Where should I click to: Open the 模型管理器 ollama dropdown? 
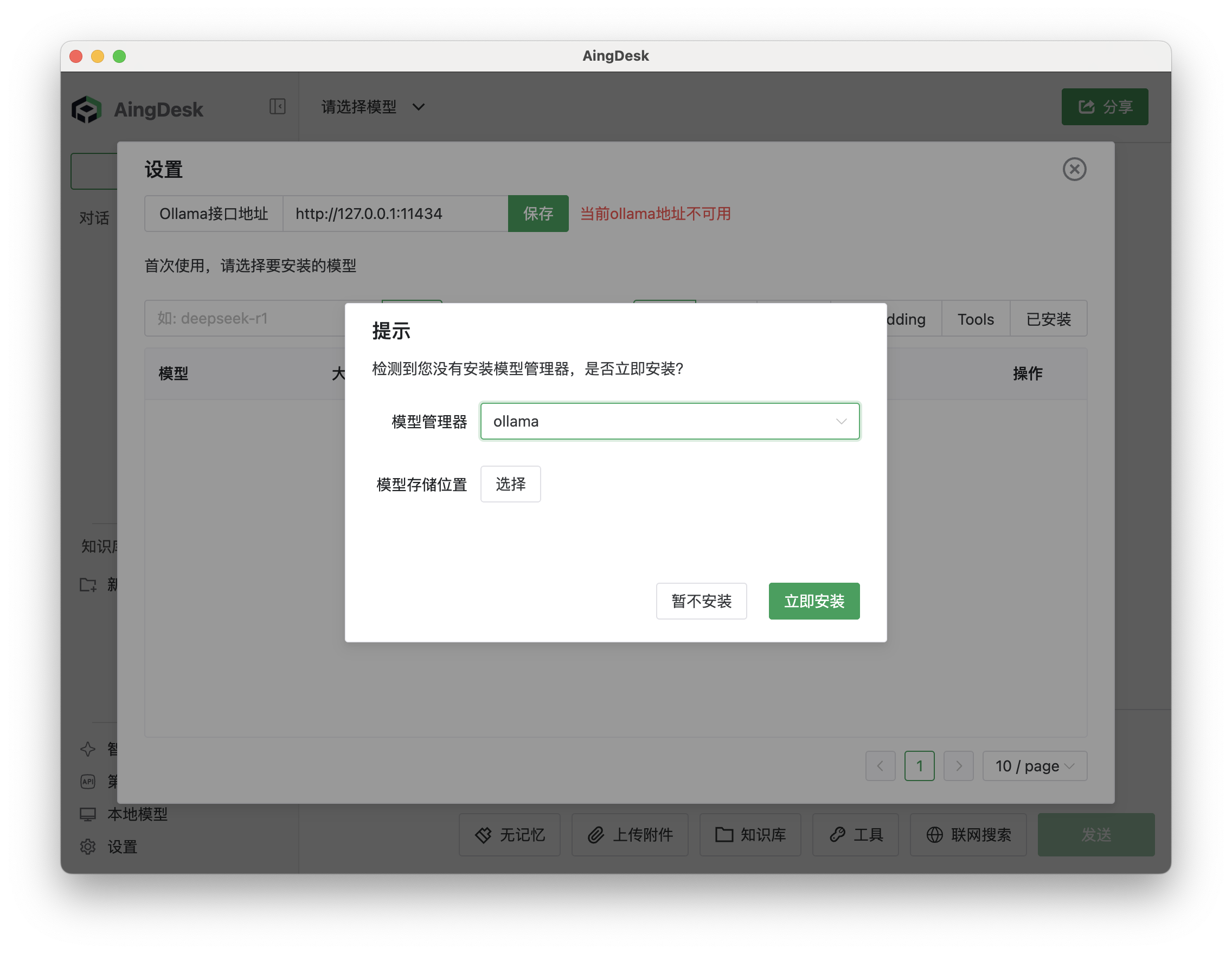pyautogui.click(x=670, y=421)
